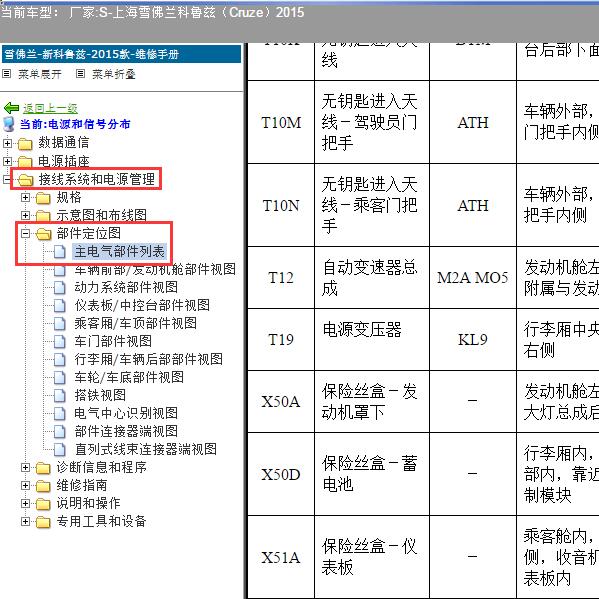Open 搭铁视图 in the tree
The height and width of the screenshot is (599, 599).
100,395
